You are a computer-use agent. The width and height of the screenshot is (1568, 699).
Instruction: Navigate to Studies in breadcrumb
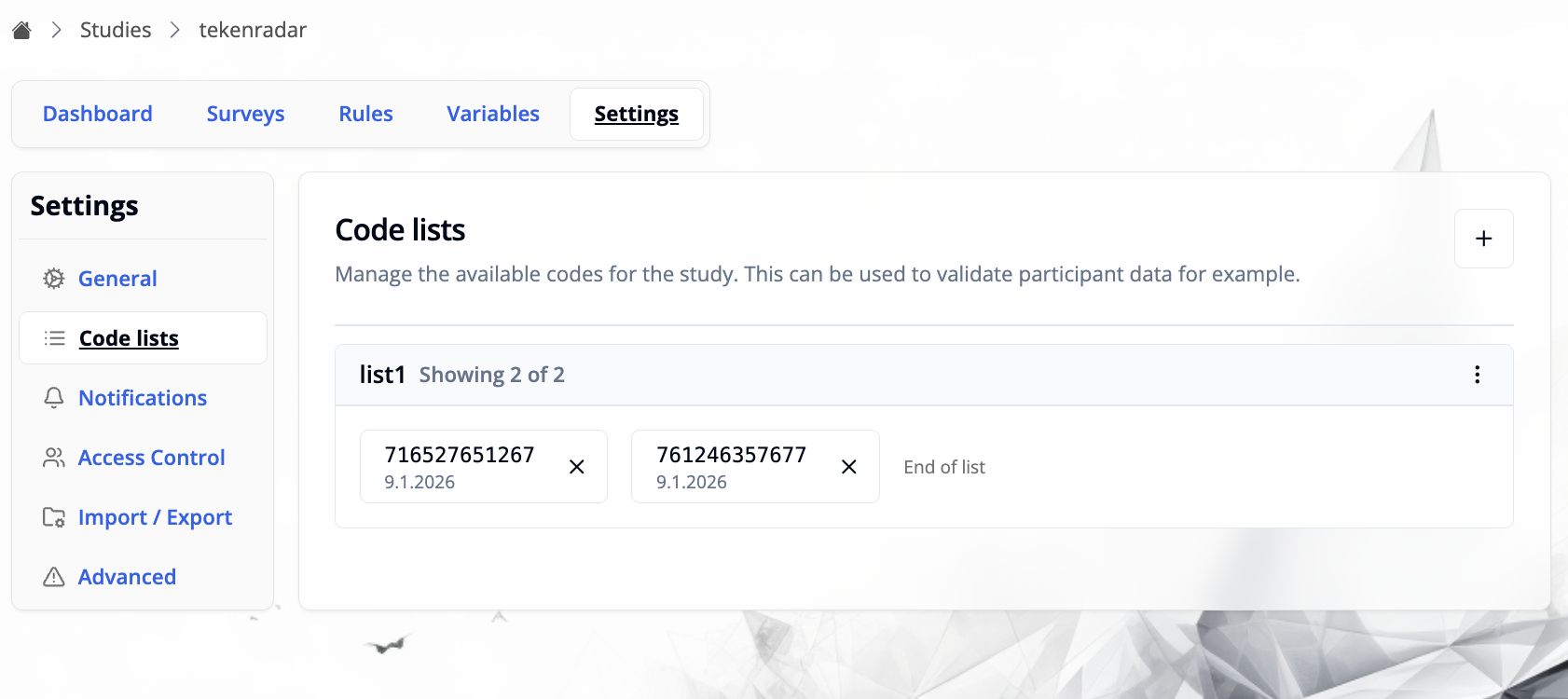(x=116, y=30)
